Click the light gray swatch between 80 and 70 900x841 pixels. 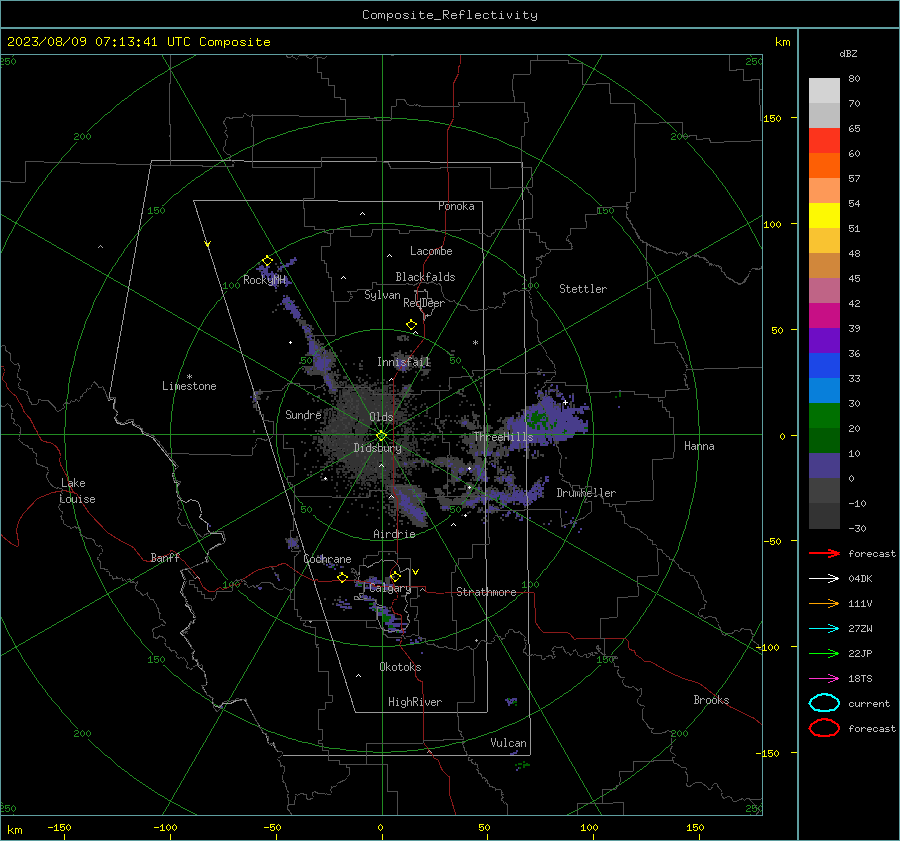point(824,91)
